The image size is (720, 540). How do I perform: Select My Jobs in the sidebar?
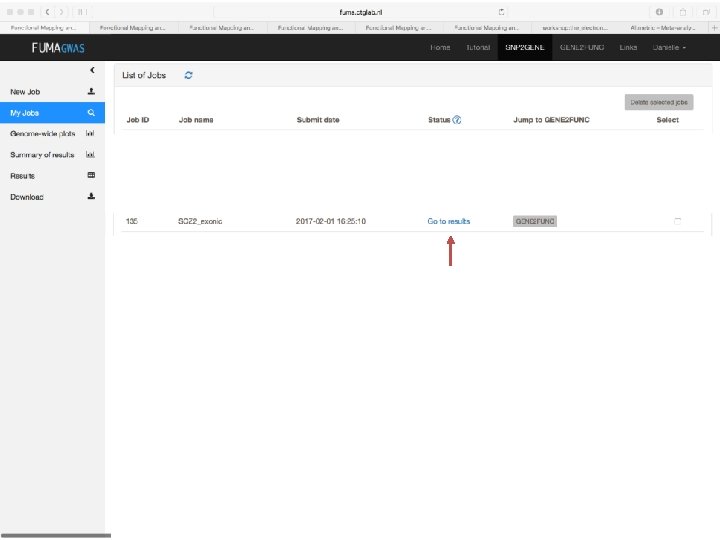[52, 112]
